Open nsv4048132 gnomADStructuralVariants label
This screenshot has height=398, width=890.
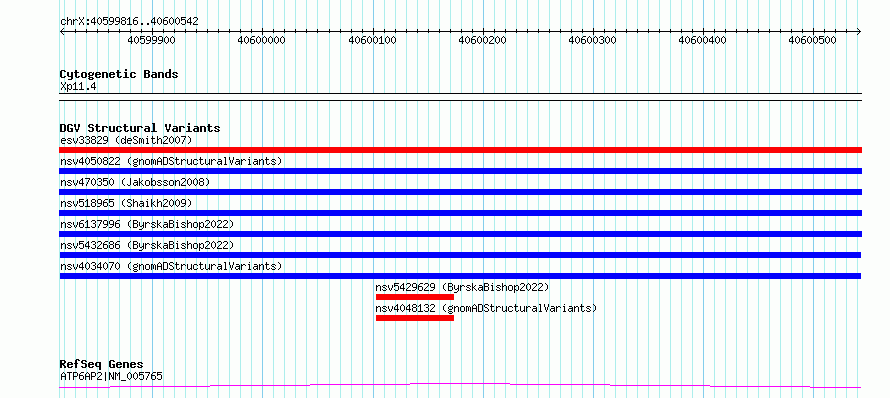coord(486,308)
